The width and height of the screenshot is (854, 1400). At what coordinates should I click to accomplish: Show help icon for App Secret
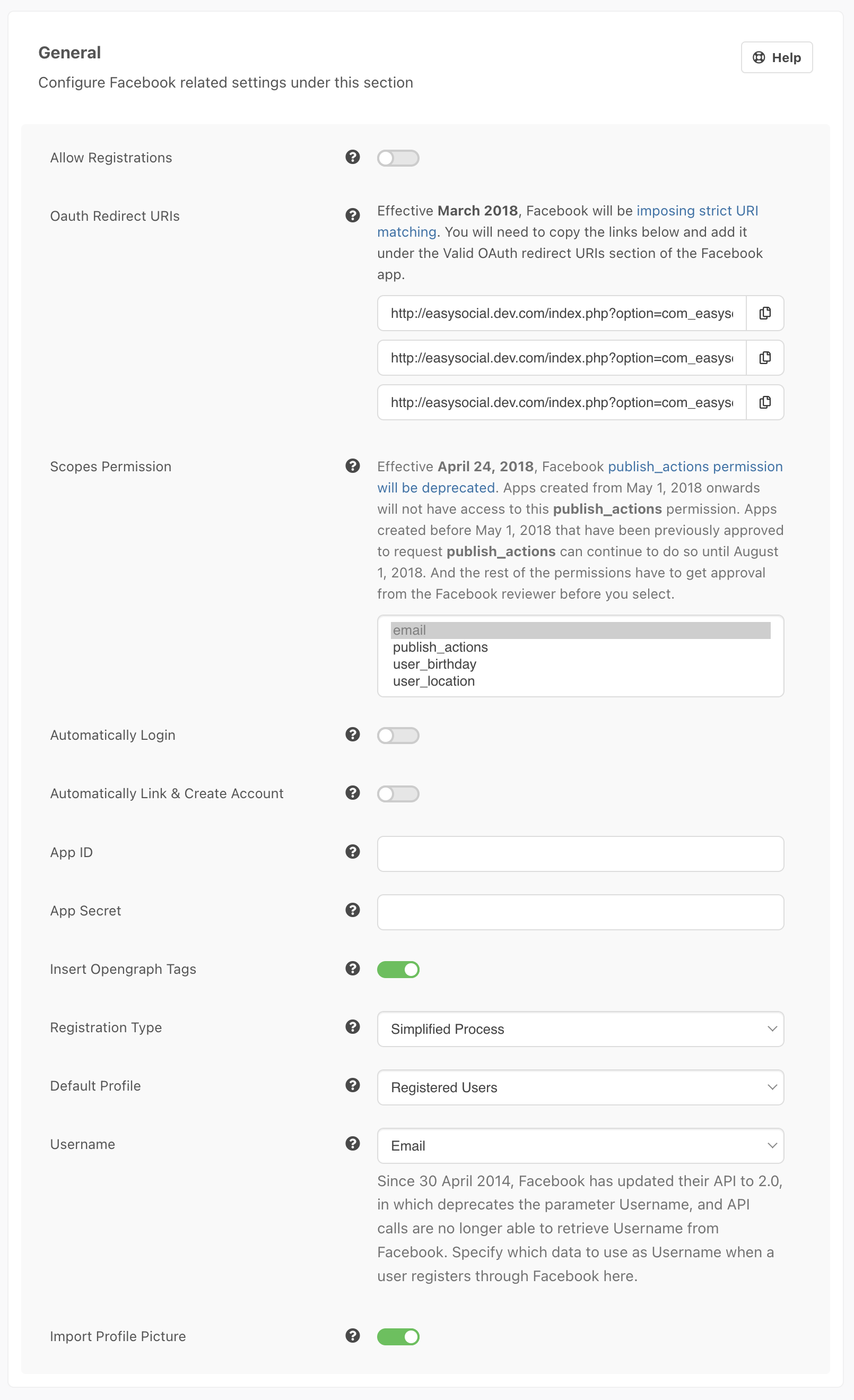click(353, 910)
